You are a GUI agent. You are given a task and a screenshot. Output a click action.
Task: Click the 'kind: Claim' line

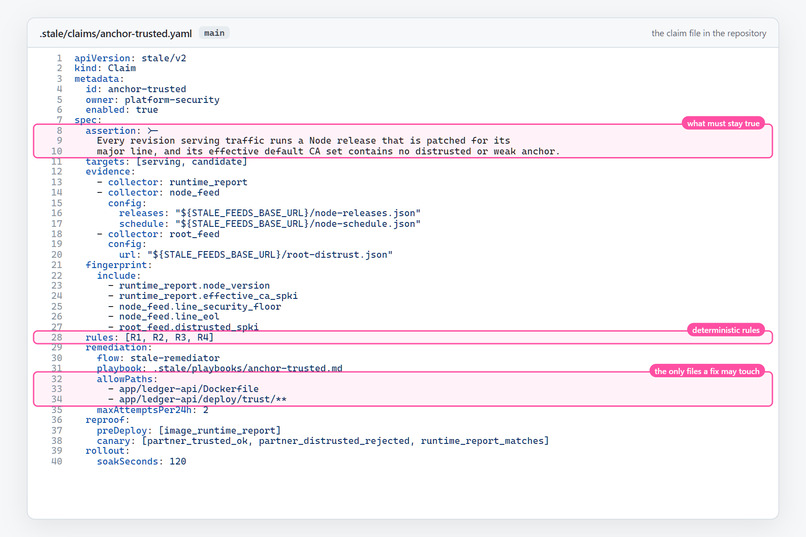[105, 68]
